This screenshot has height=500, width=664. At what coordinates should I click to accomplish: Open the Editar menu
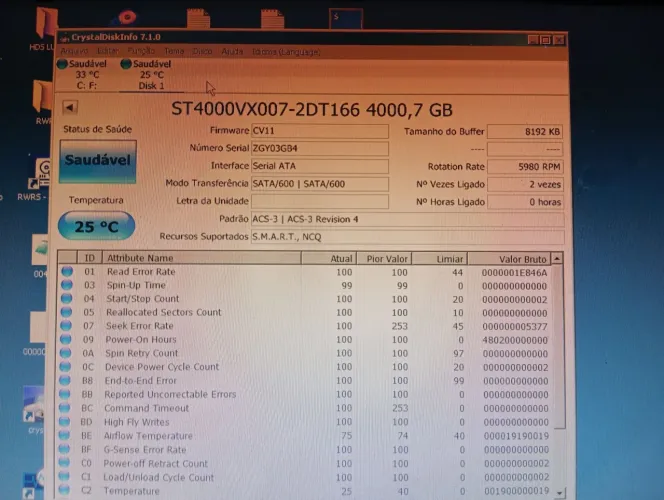108,51
